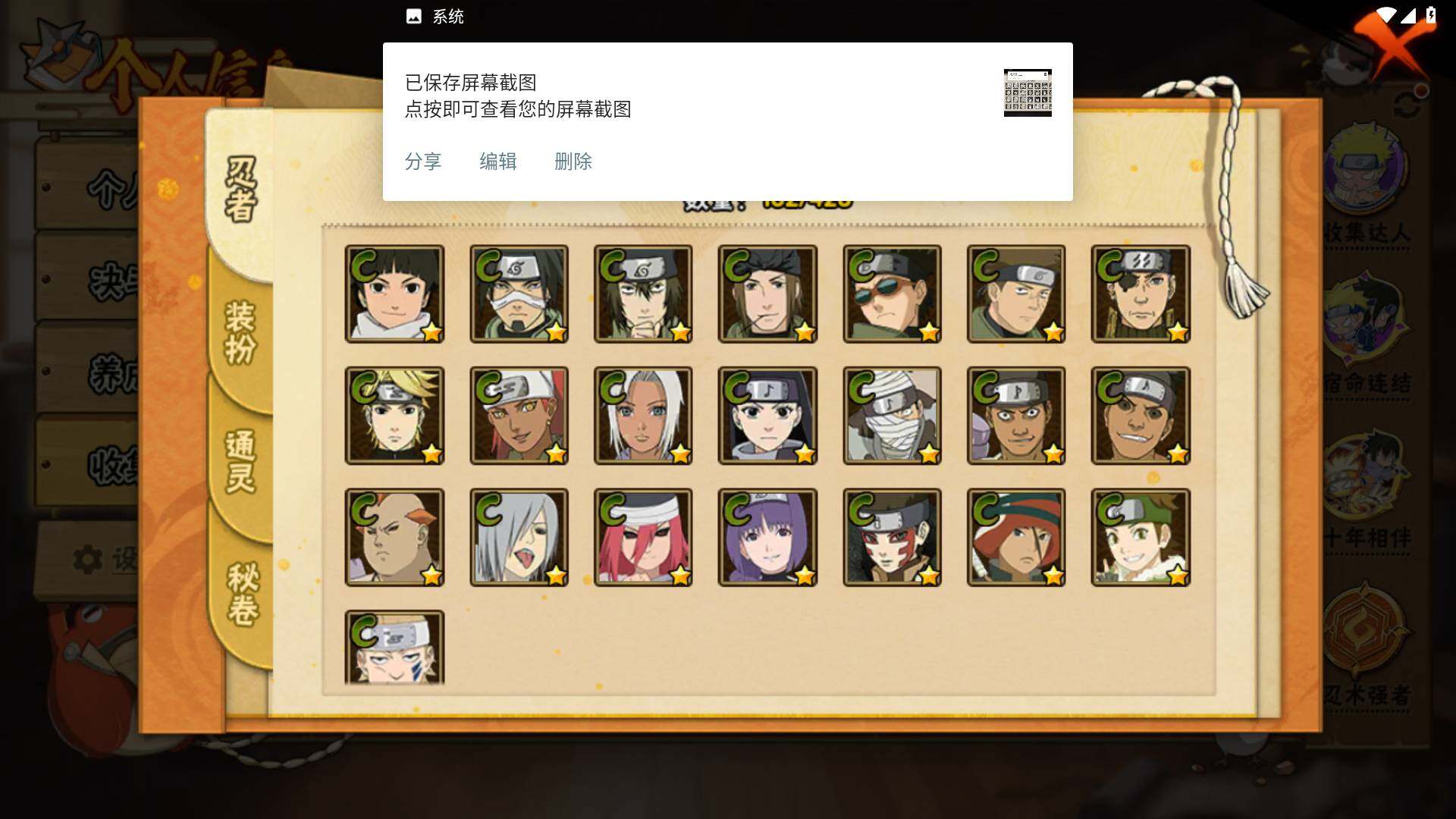Select the sunglasses-wearing ninja portrait
This screenshot has height=819, width=1456.
[x=892, y=294]
